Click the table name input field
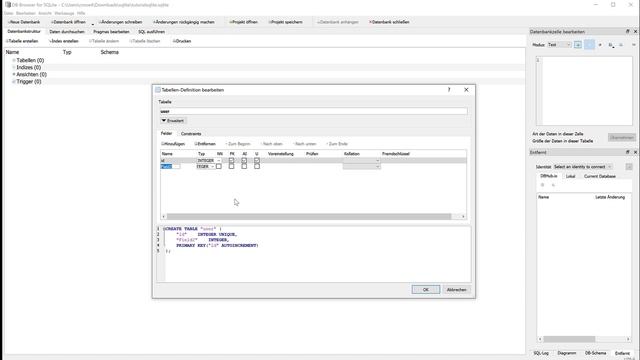This screenshot has width=640, height=360. coord(313,111)
